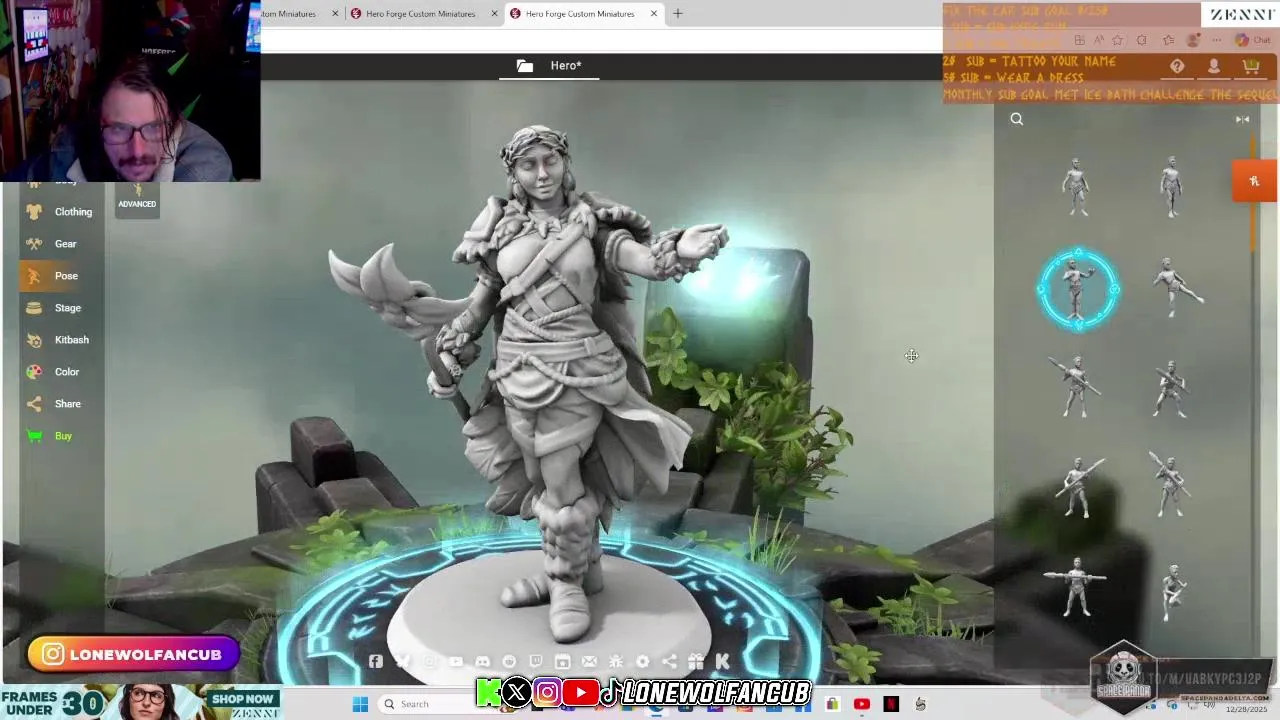
Task: Open Hero Forge help question-mark icon
Action: (1177, 67)
